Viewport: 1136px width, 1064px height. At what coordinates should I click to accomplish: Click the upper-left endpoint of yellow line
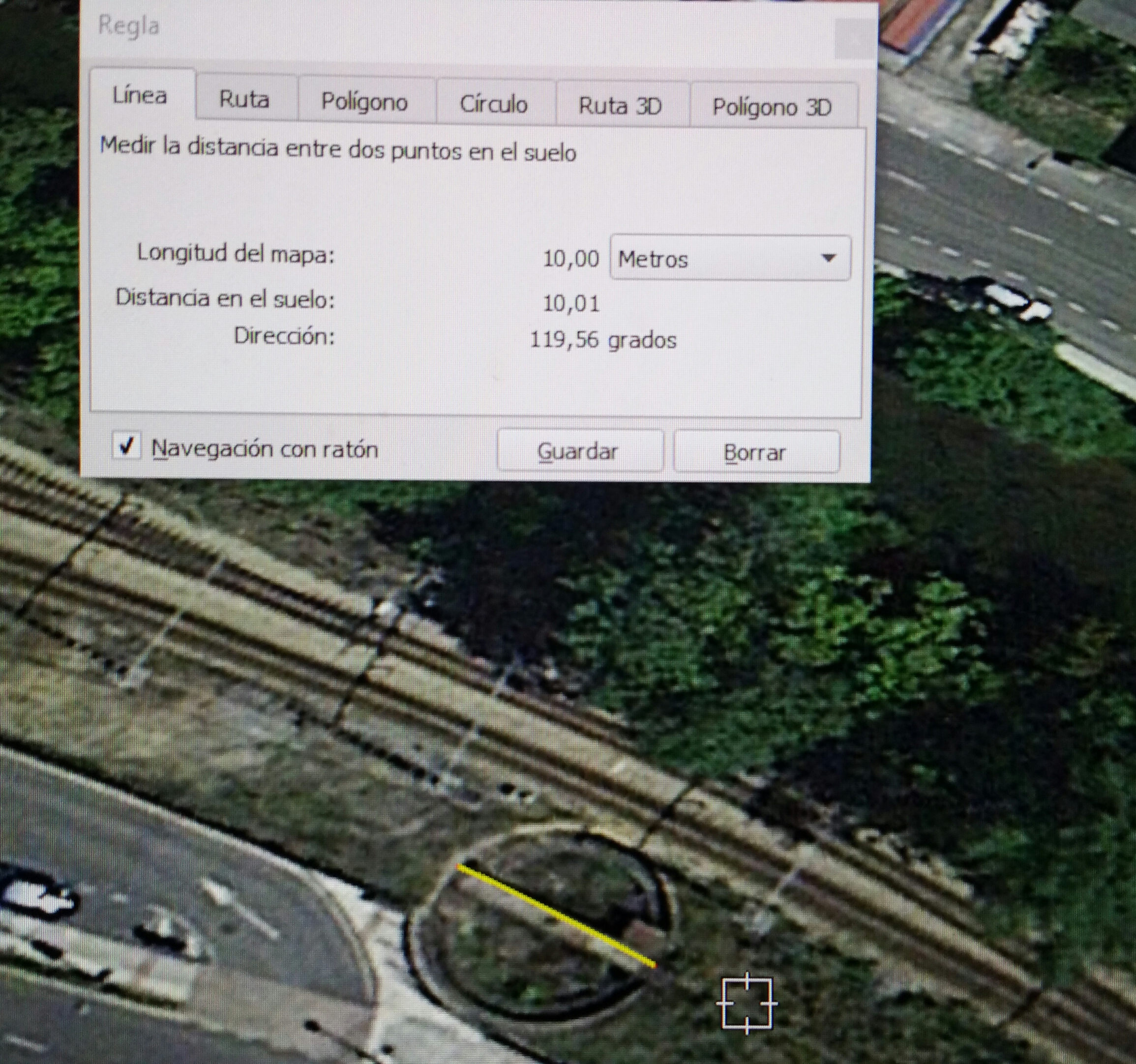tap(459, 867)
